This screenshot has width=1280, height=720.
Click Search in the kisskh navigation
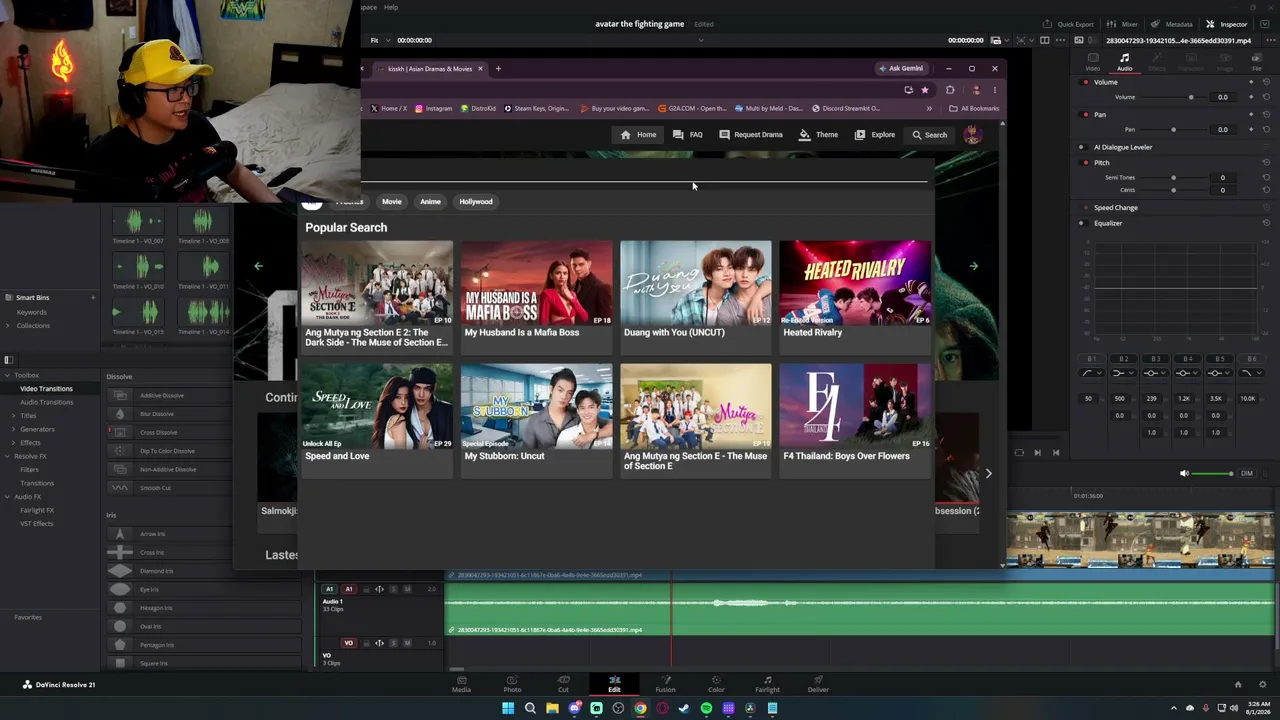tap(929, 135)
